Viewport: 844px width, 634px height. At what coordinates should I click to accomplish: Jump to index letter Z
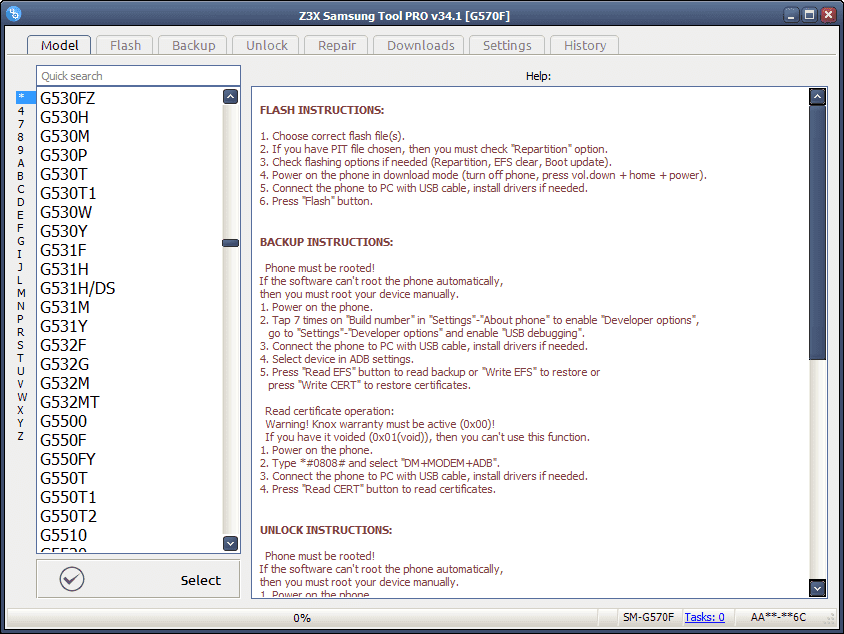(x=20, y=436)
